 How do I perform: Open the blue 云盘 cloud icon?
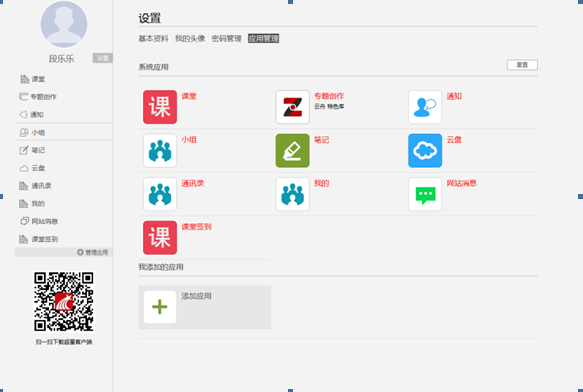point(425,151)
